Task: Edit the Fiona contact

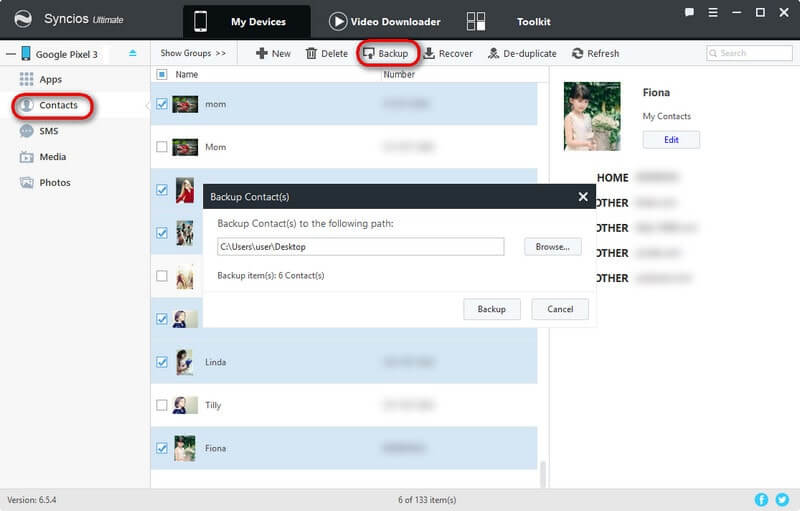Action: click(x=671, y=140)
